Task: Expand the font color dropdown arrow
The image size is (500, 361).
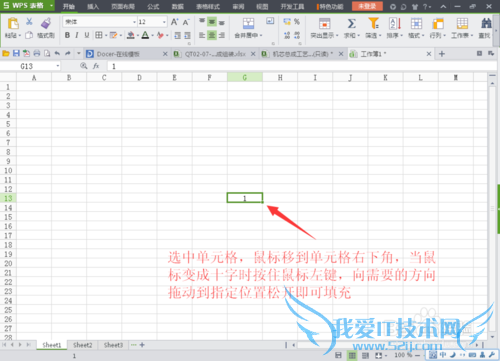Action: click(153, 35)
